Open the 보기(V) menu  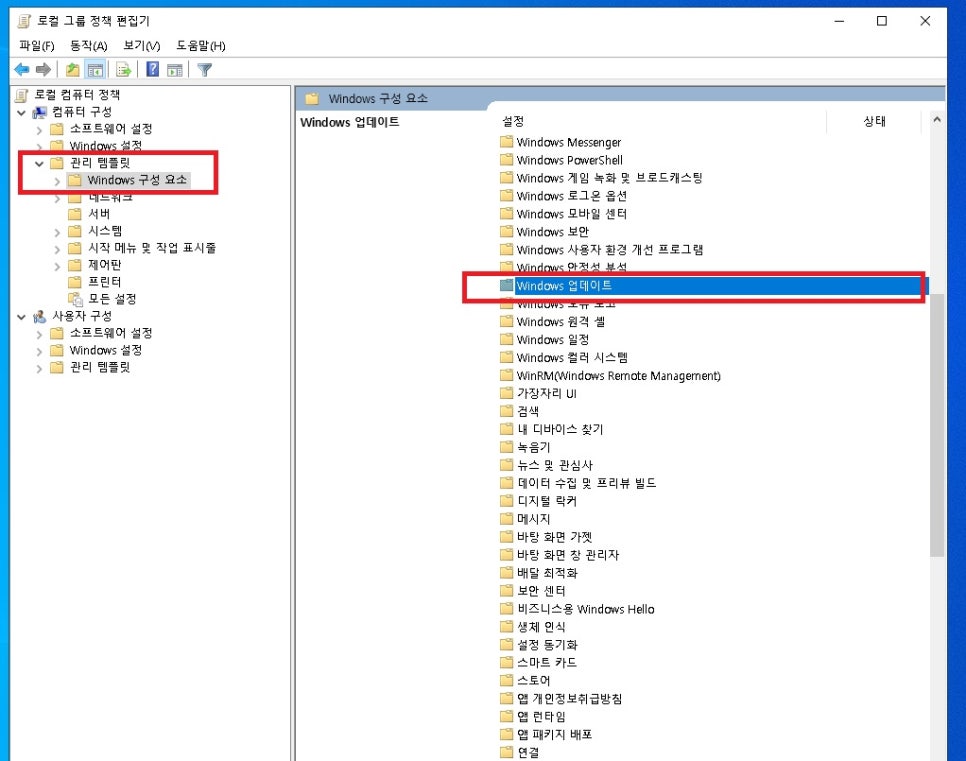click(x=142, y=46)
